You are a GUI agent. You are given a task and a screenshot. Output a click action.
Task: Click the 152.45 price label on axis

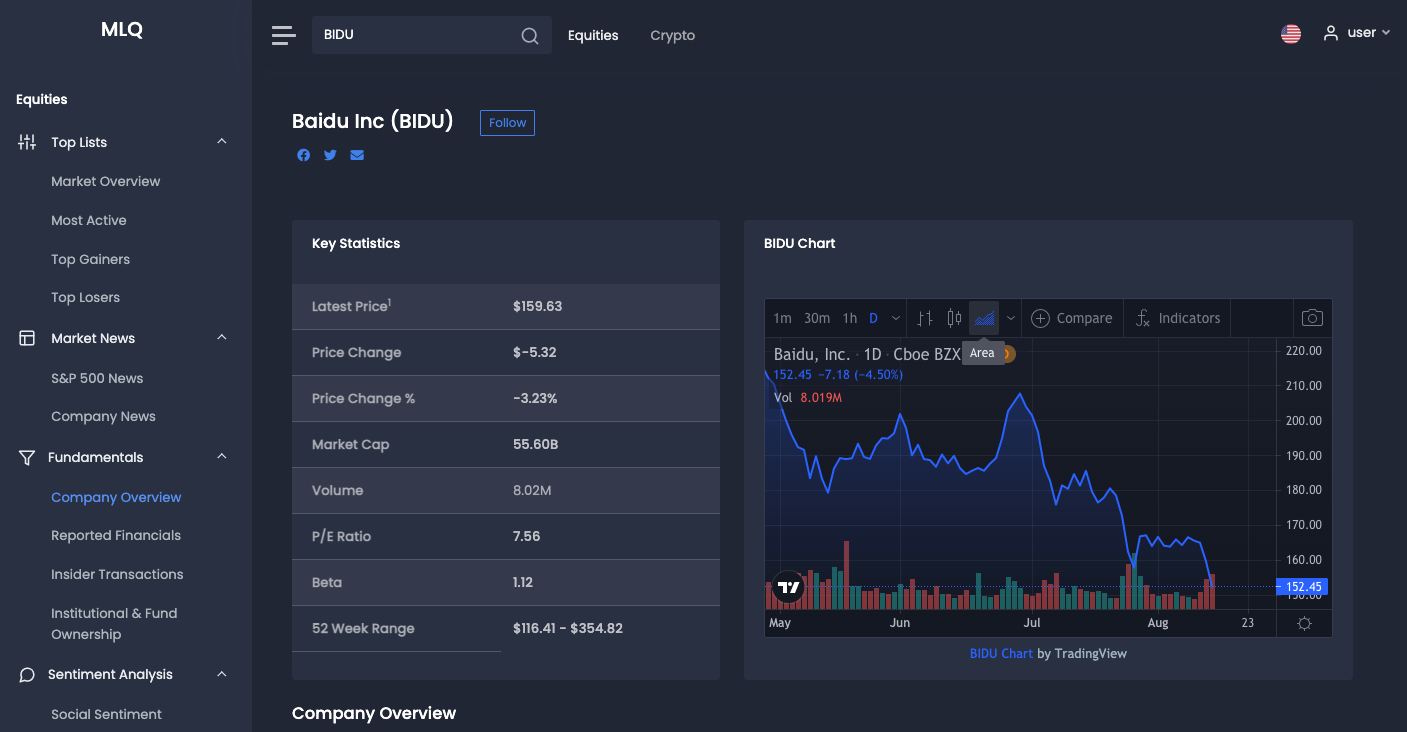pos(1302,587)
